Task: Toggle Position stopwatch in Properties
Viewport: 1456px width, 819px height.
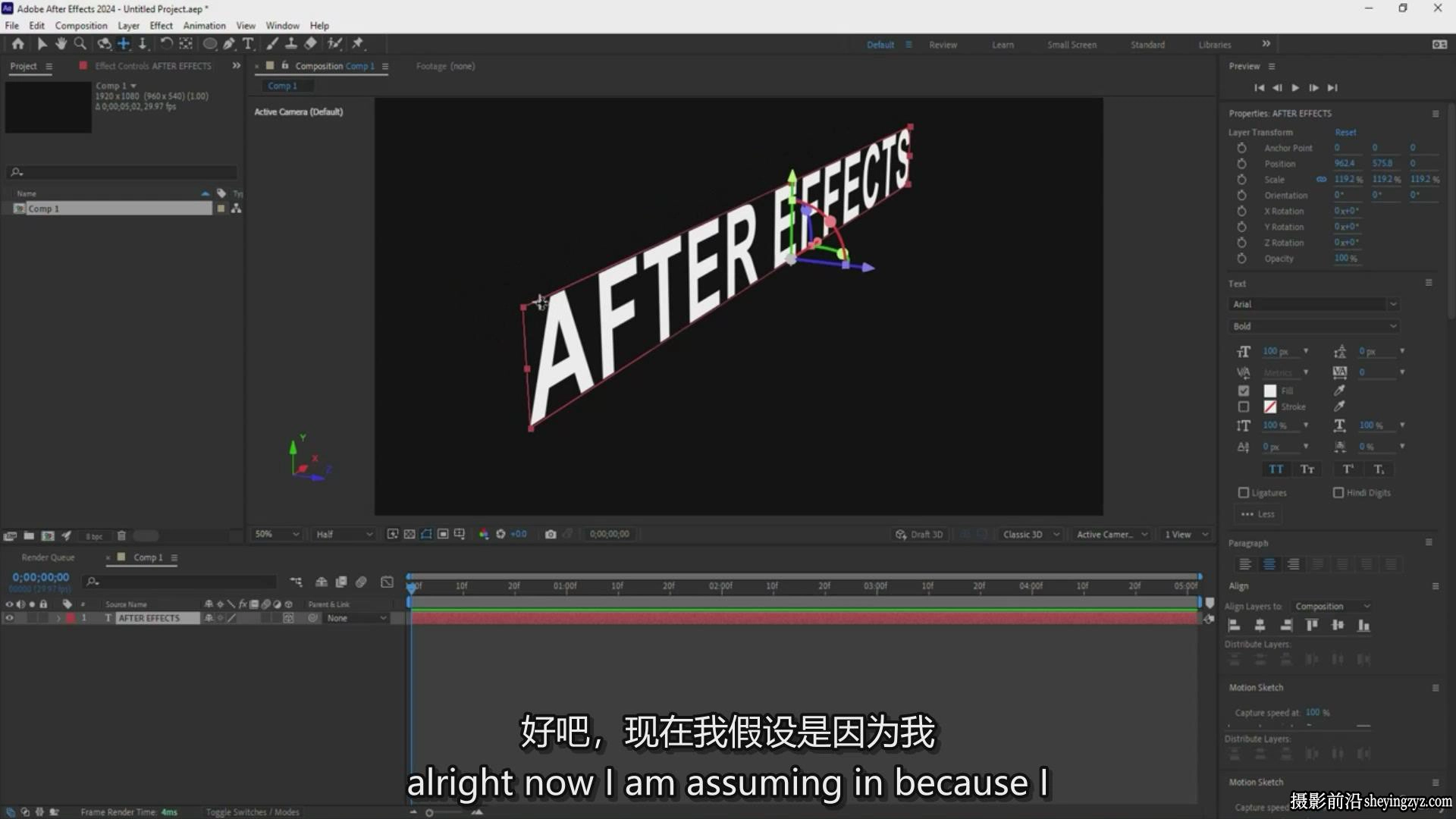Action: tap(1241, 164)
